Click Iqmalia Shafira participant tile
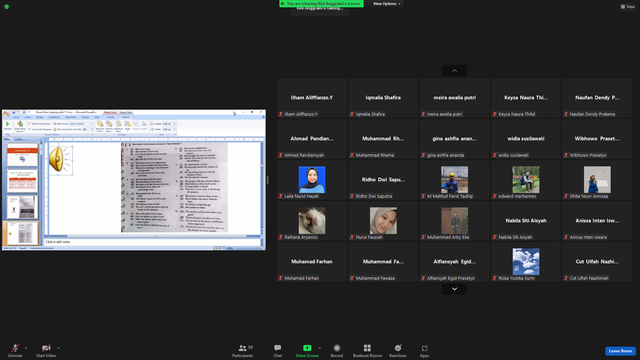Image resolution: width=640 pixels, height=360 pixels. click(x=383, y=98)
